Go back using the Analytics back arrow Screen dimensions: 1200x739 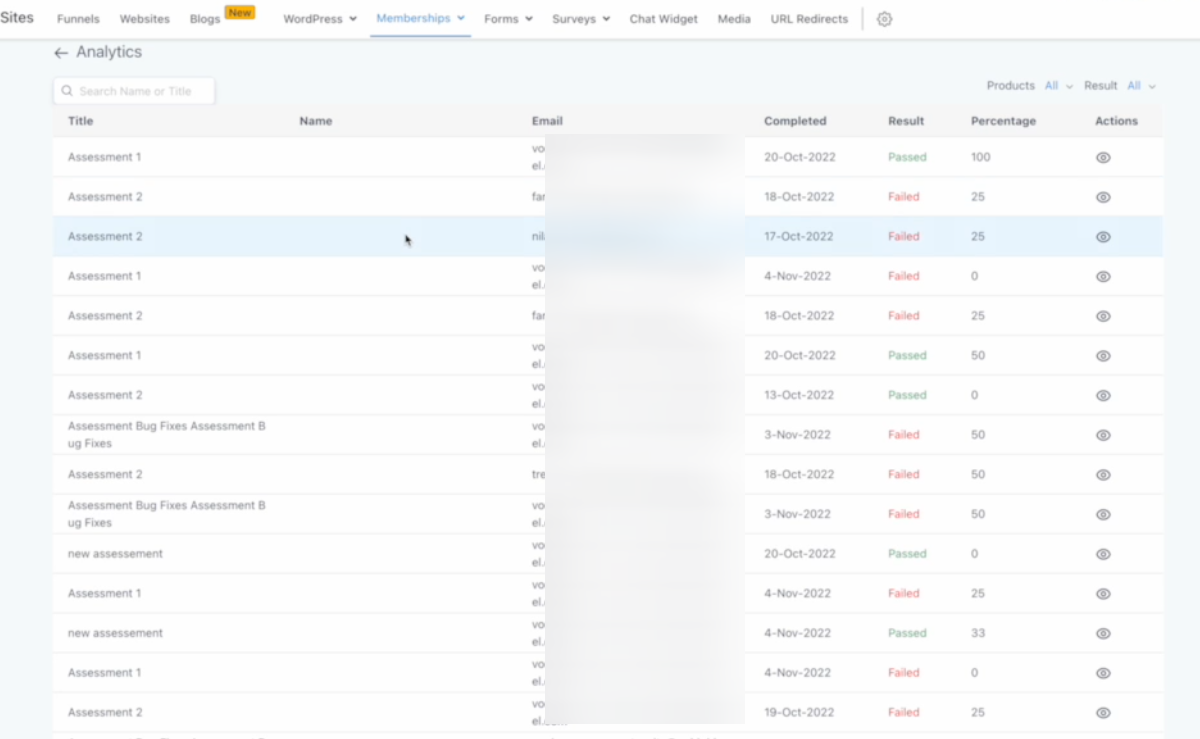[x=61, y=53]
